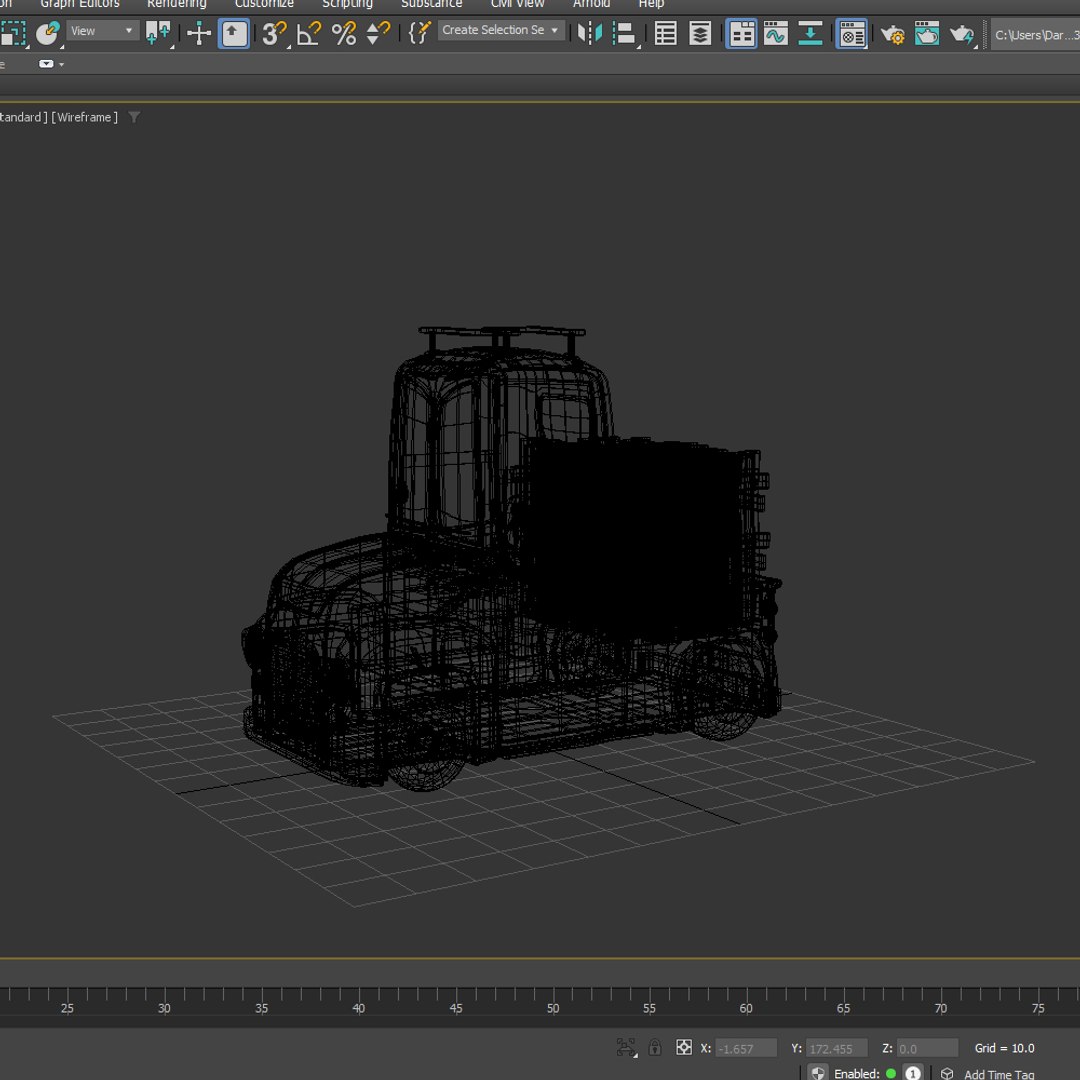Toggle Angle Snap icon

tap(309, 33)
